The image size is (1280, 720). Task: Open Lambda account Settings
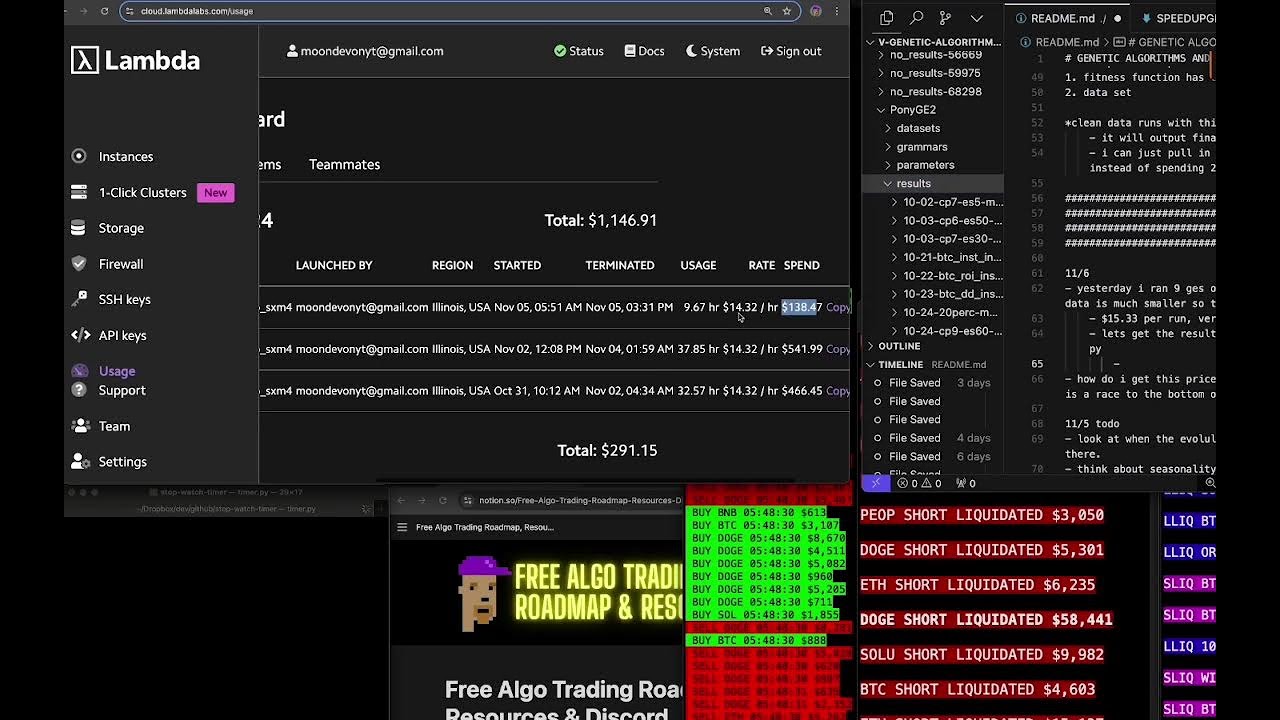122,462
